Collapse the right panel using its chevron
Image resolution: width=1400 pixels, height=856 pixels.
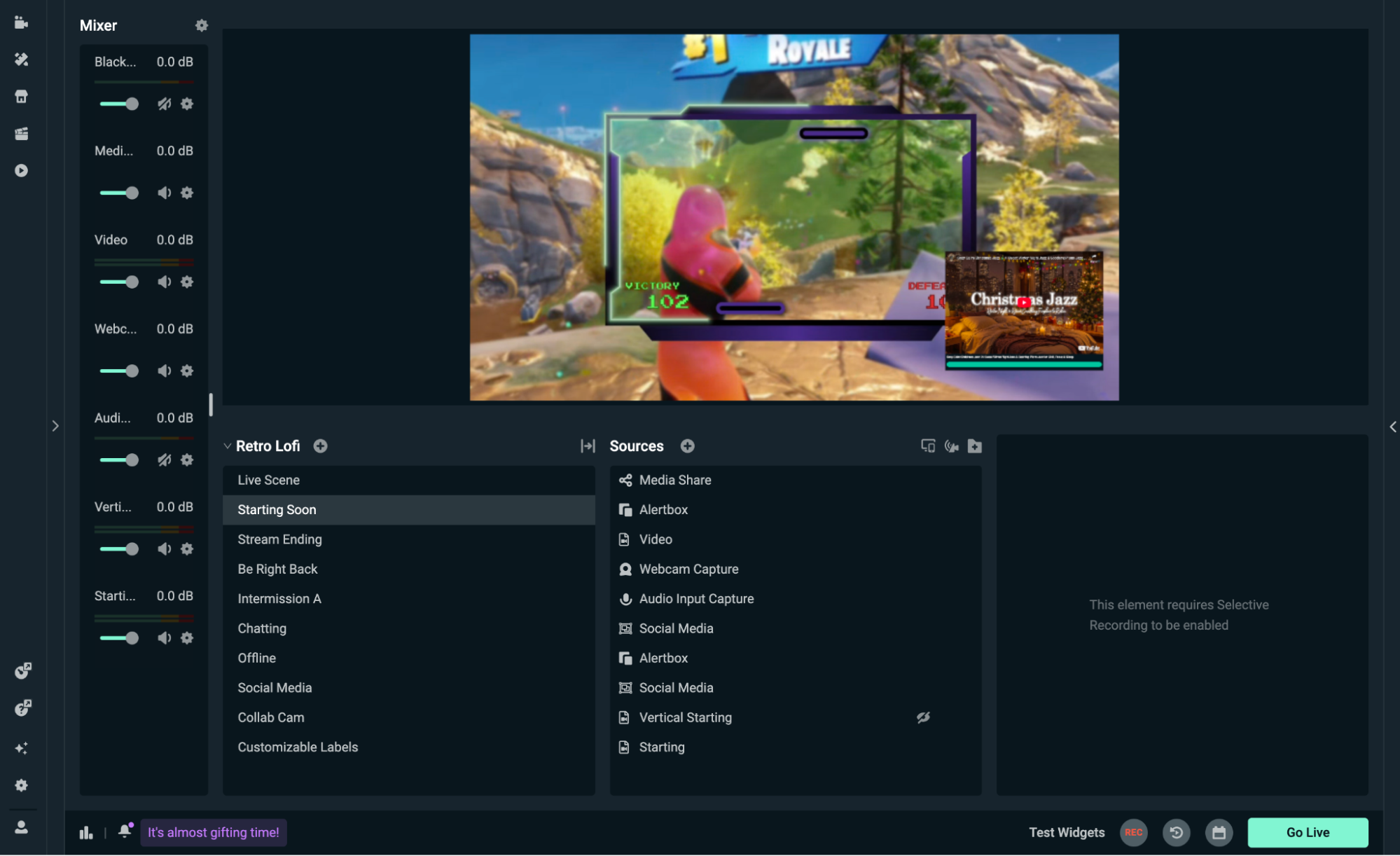pyautogui.click(x=1392, y=425)
